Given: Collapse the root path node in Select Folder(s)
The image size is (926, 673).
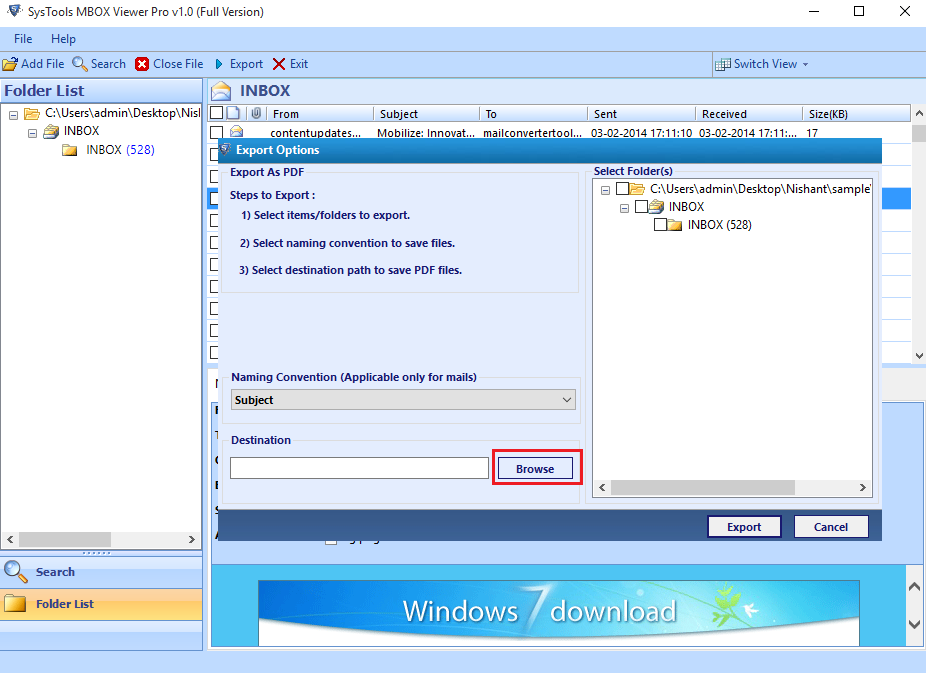Looking at the screenshot, I should 605,190.
